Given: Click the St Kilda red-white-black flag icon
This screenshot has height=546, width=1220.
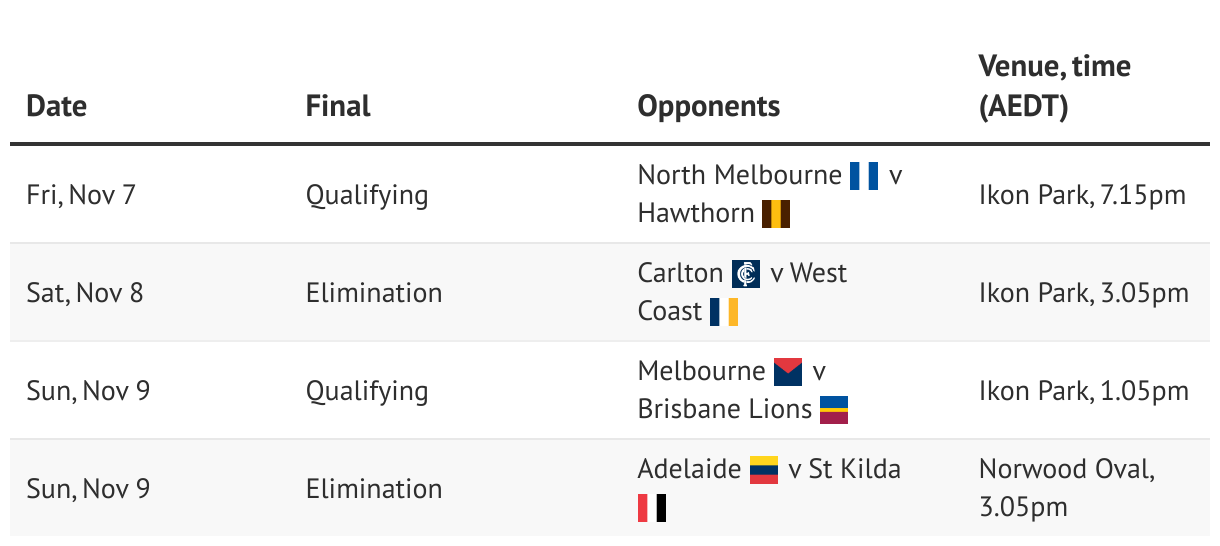Looking at the screenshot, I should (x=652, y=508).
